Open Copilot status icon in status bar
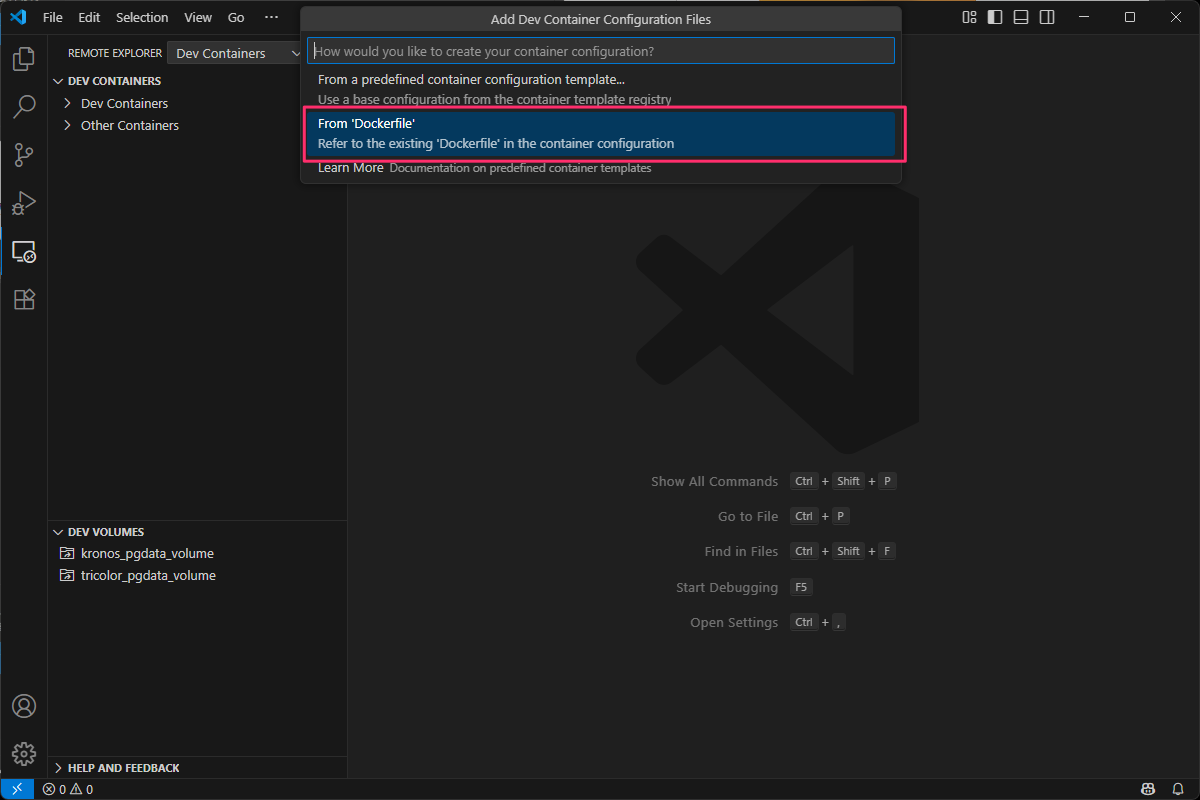 click(1149, 790)
